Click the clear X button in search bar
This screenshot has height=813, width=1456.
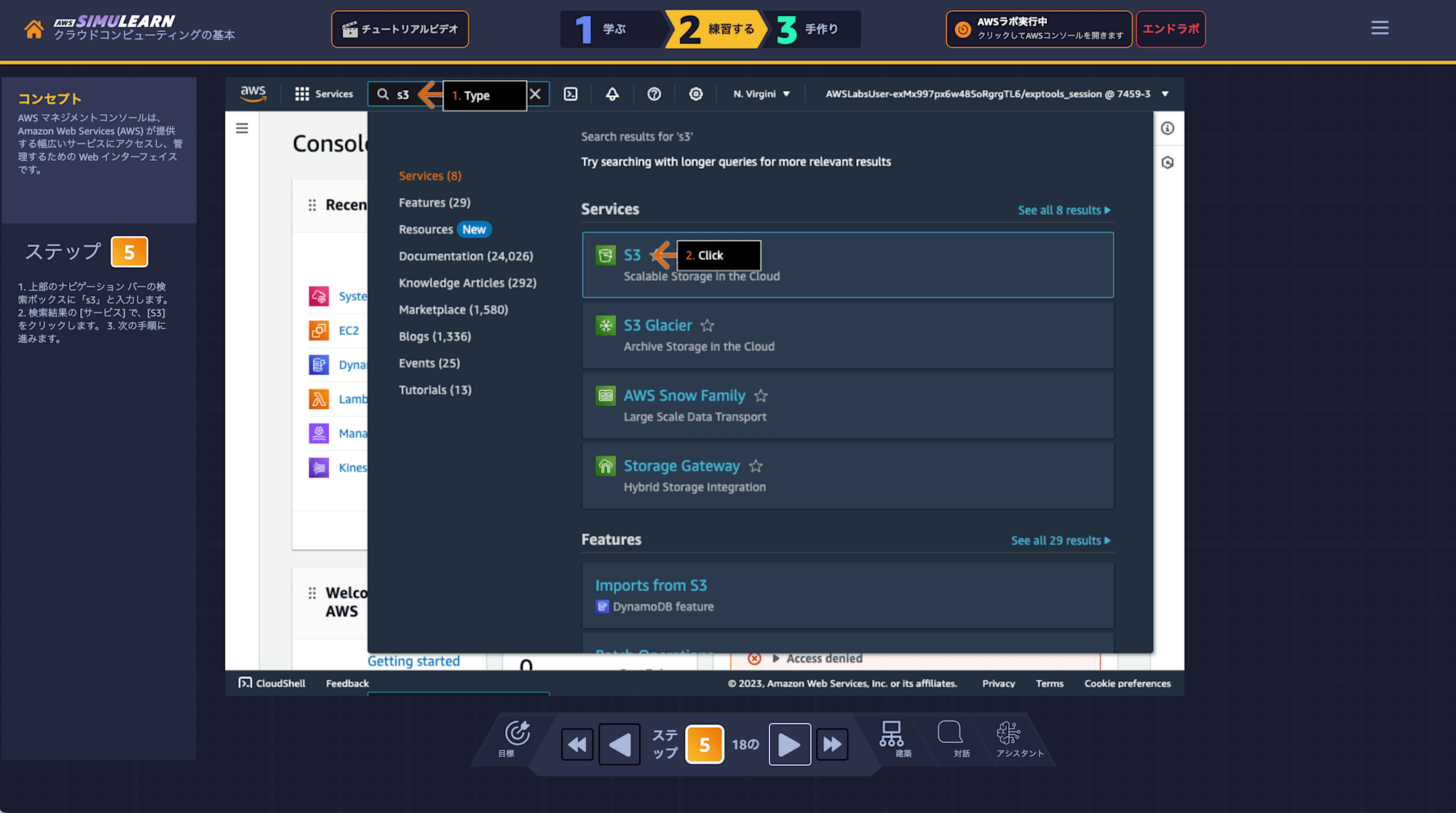536,93
